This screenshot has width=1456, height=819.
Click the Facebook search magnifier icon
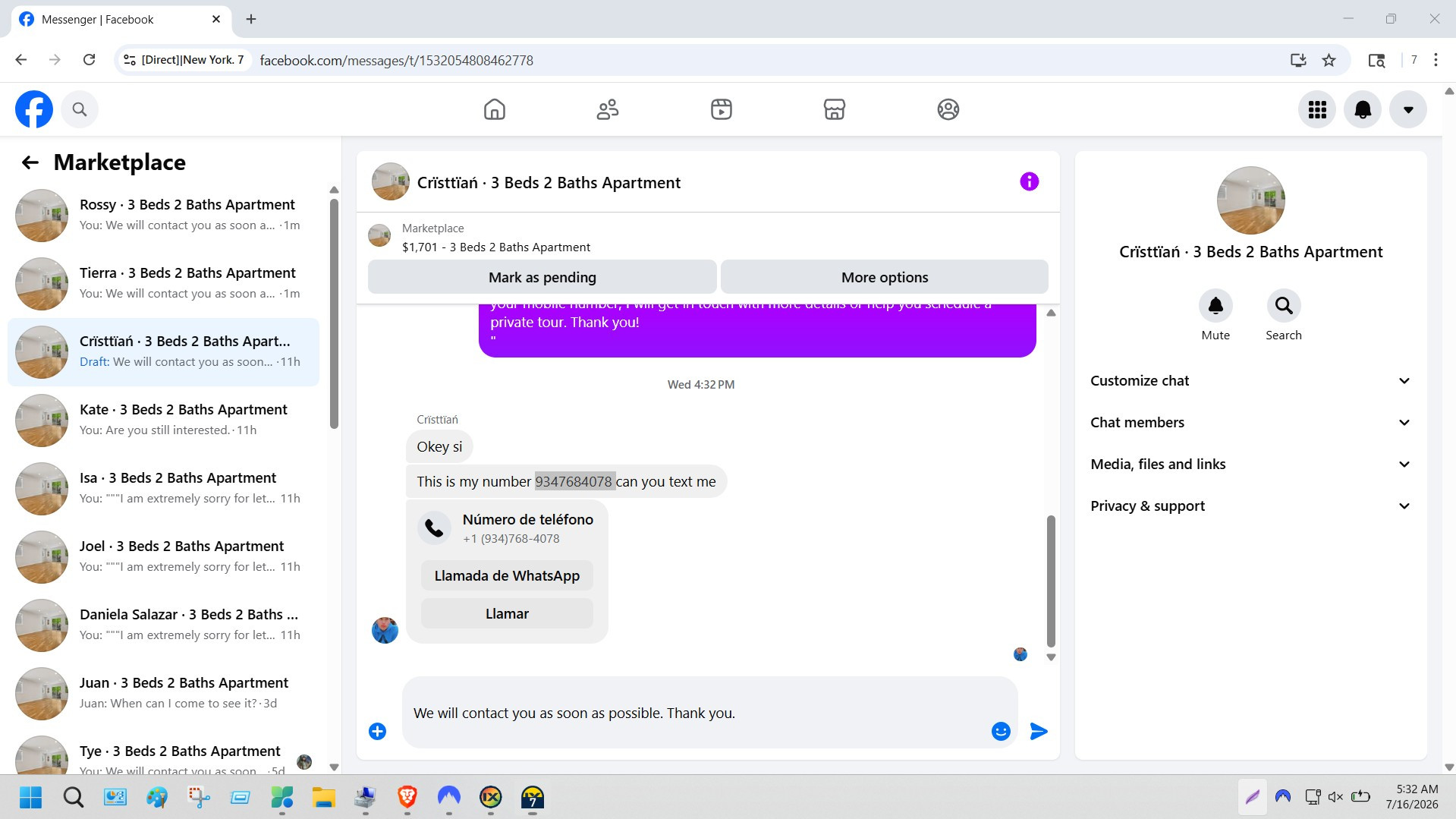click(80, 109)
